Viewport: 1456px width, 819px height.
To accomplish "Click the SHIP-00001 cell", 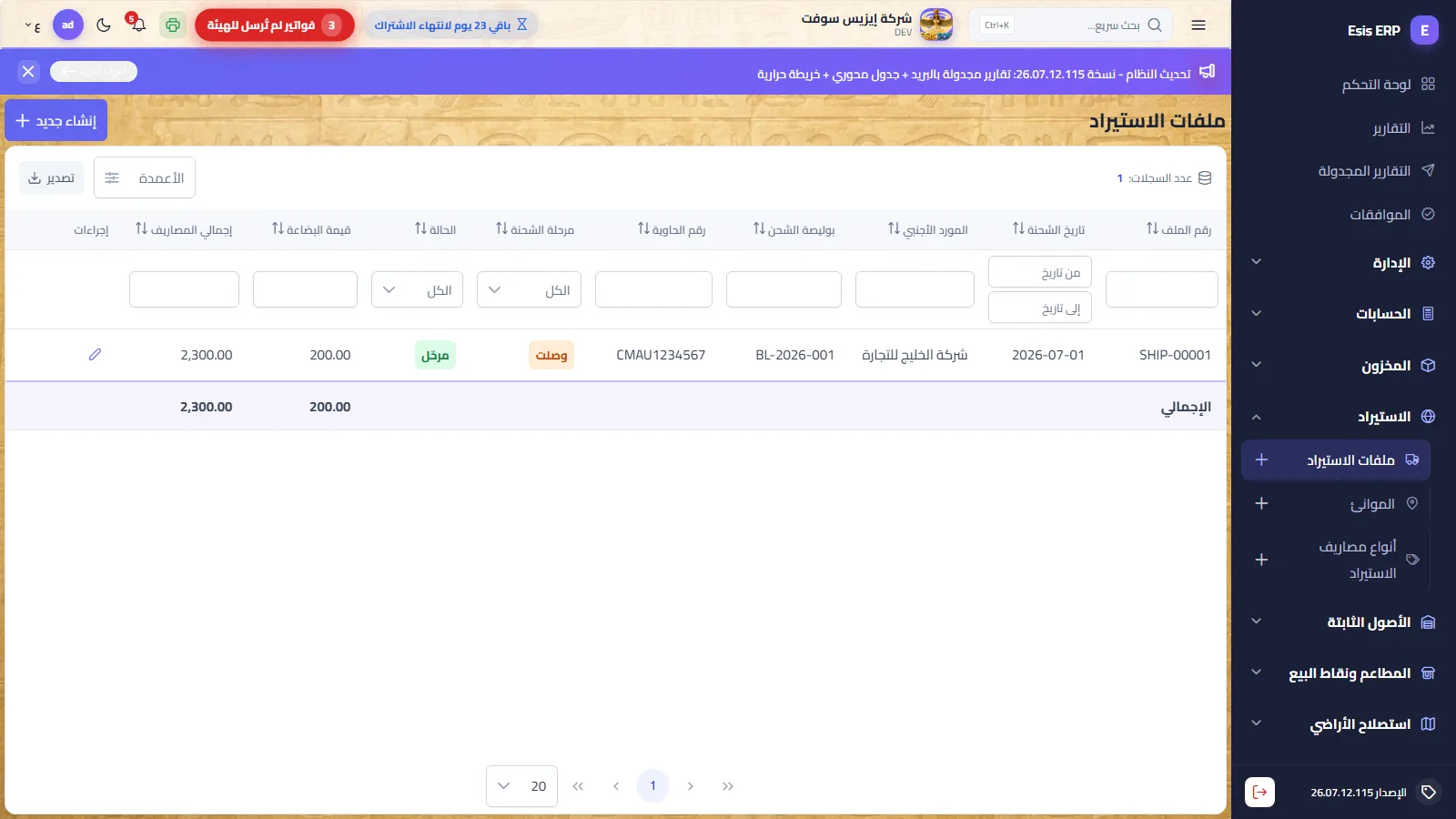I will click(1175, 355).
